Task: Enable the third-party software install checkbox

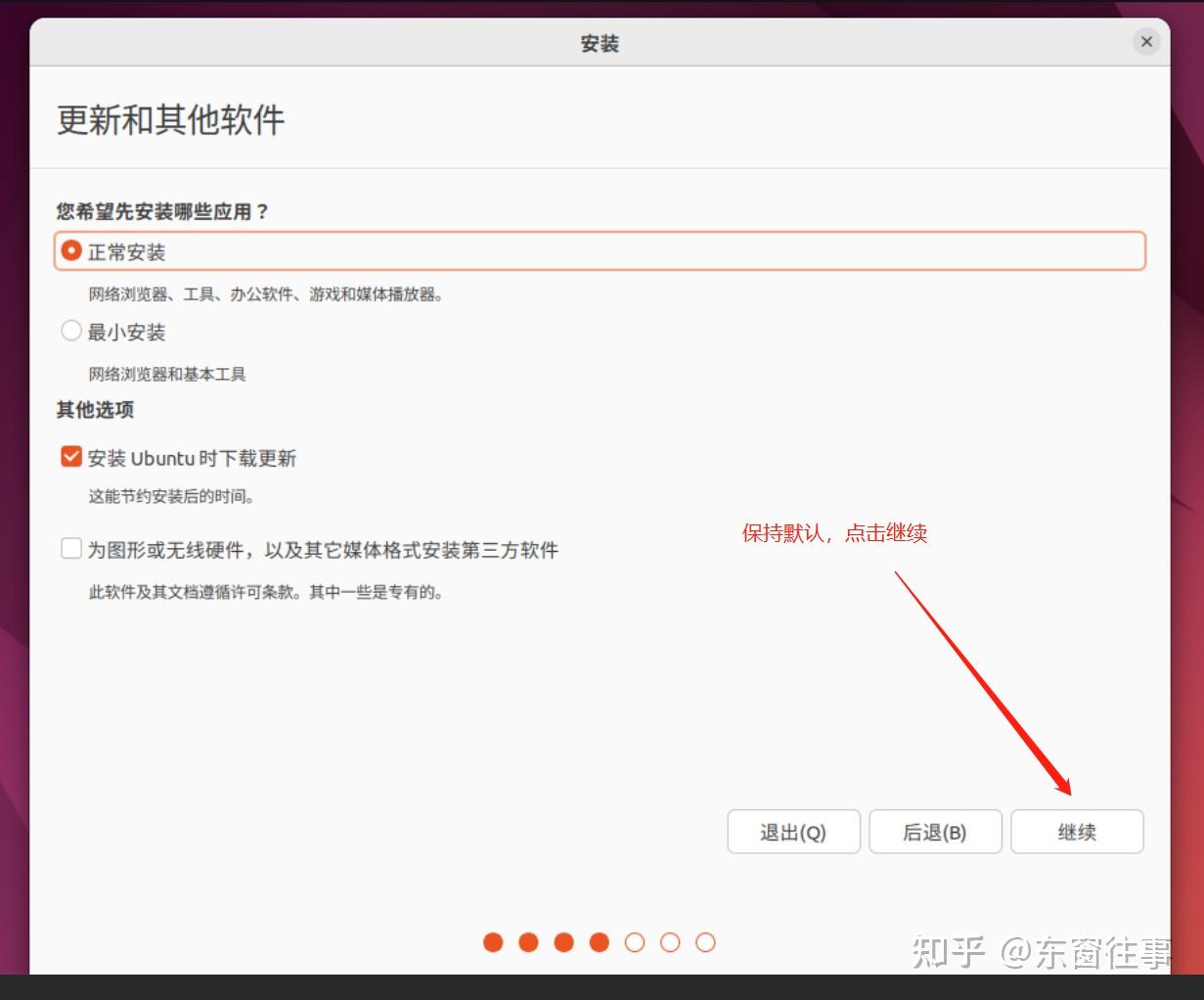Action: 70,548
